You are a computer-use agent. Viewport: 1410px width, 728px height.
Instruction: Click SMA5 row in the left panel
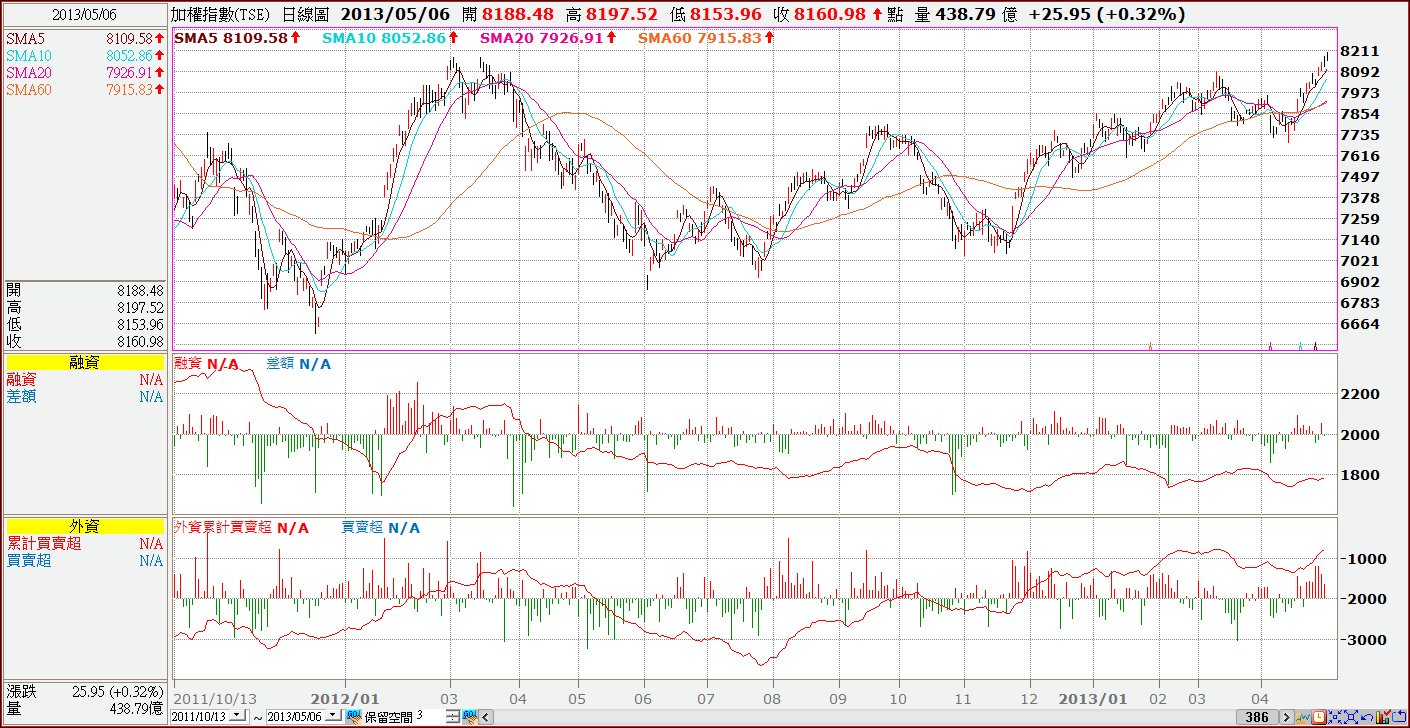tap(84, 38)
